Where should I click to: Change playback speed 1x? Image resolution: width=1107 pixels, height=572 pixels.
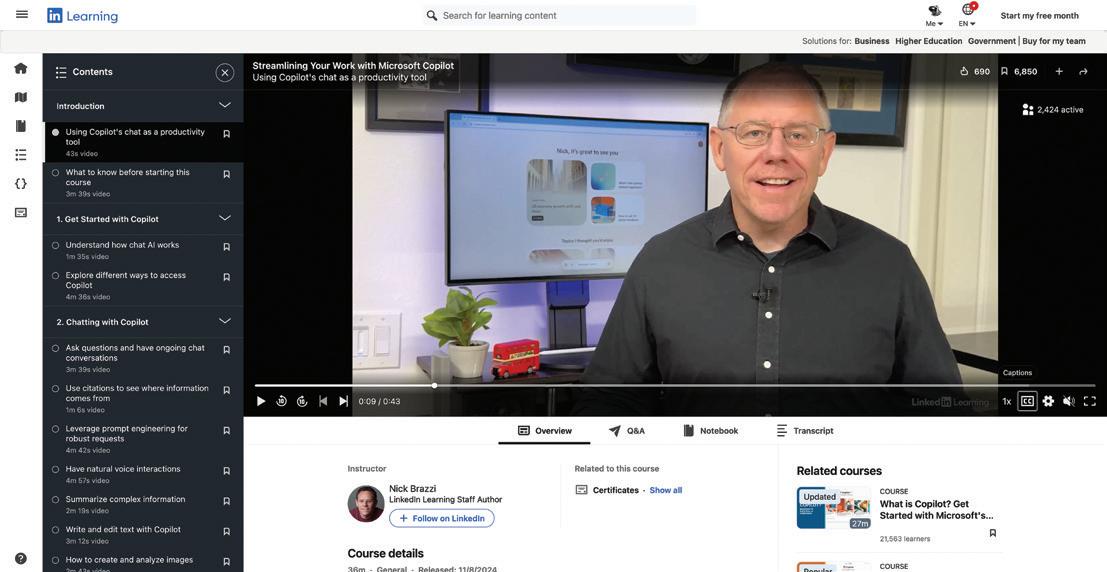[1007, 401]
